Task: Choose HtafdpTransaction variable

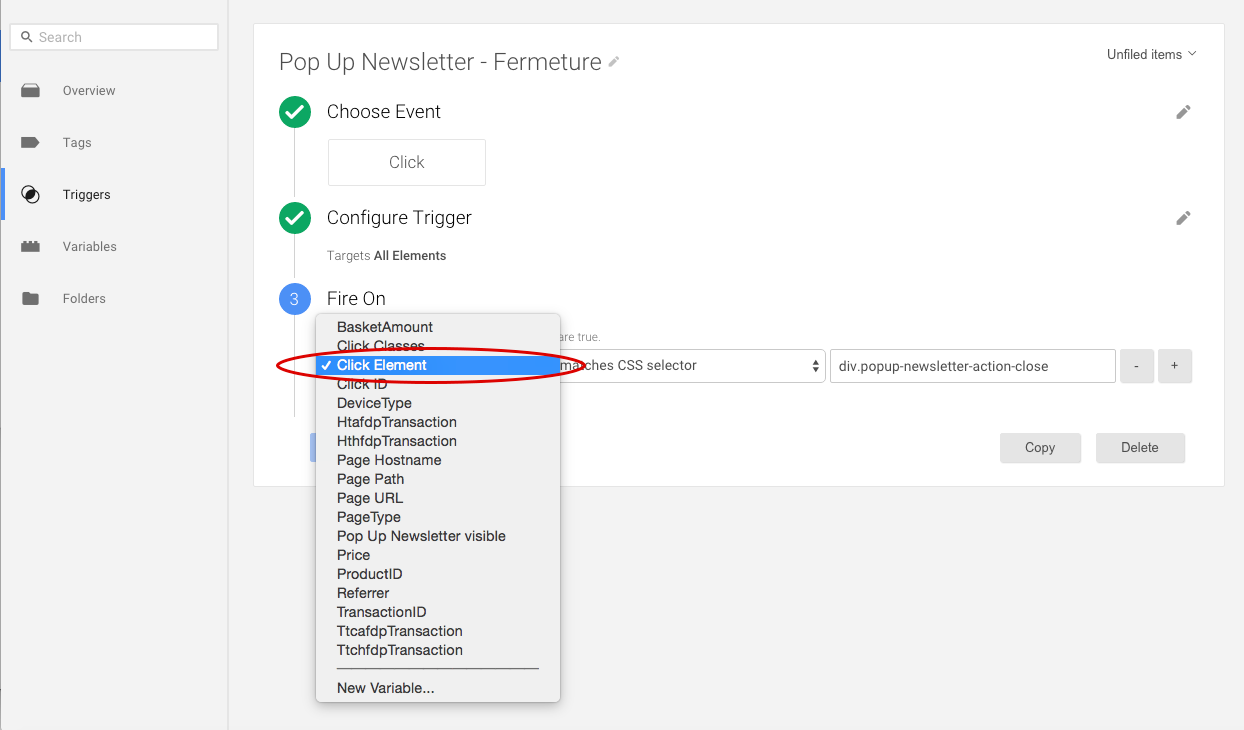Action: click(x=438, y=422)
